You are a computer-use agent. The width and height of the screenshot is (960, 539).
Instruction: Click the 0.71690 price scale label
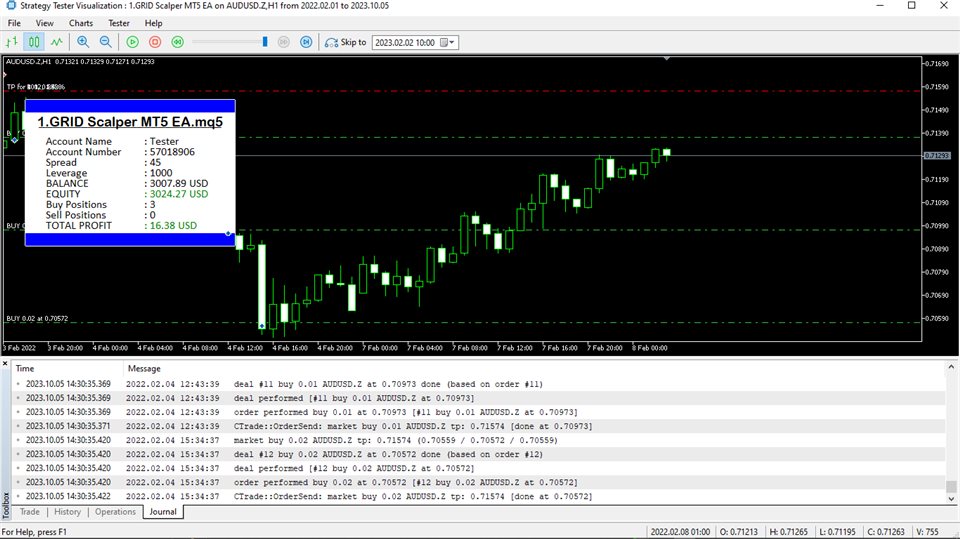coord(937,64)
